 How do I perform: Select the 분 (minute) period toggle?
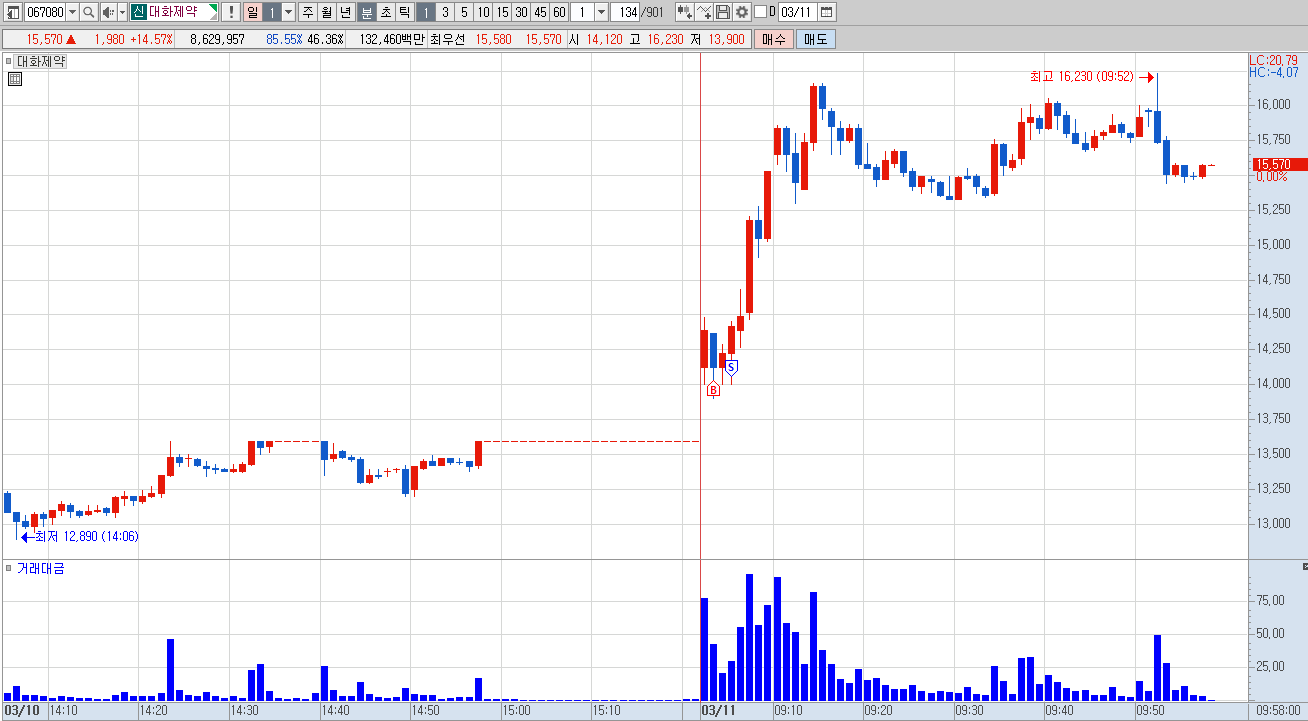(366, 12)
